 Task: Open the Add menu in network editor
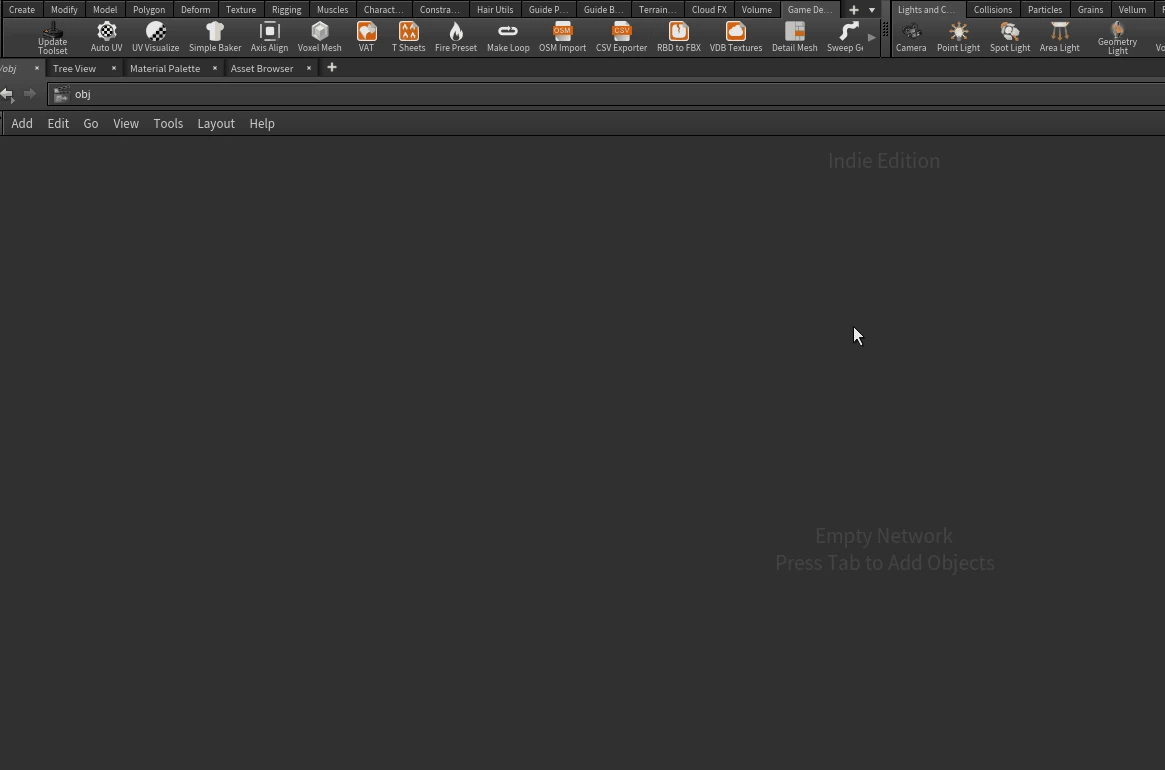click(x=22, y=123)
